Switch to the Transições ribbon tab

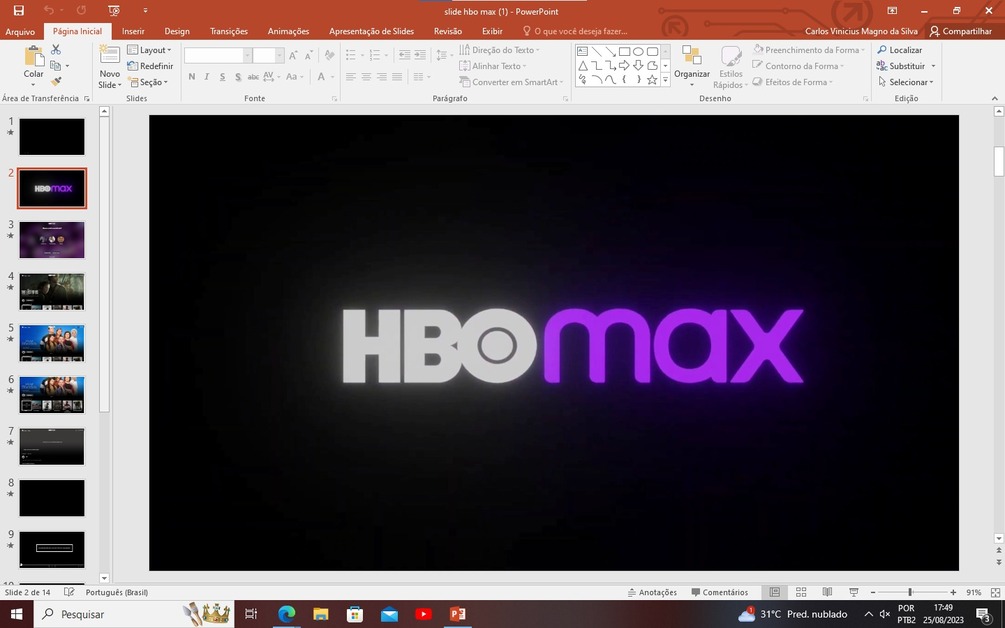point(228,31)
